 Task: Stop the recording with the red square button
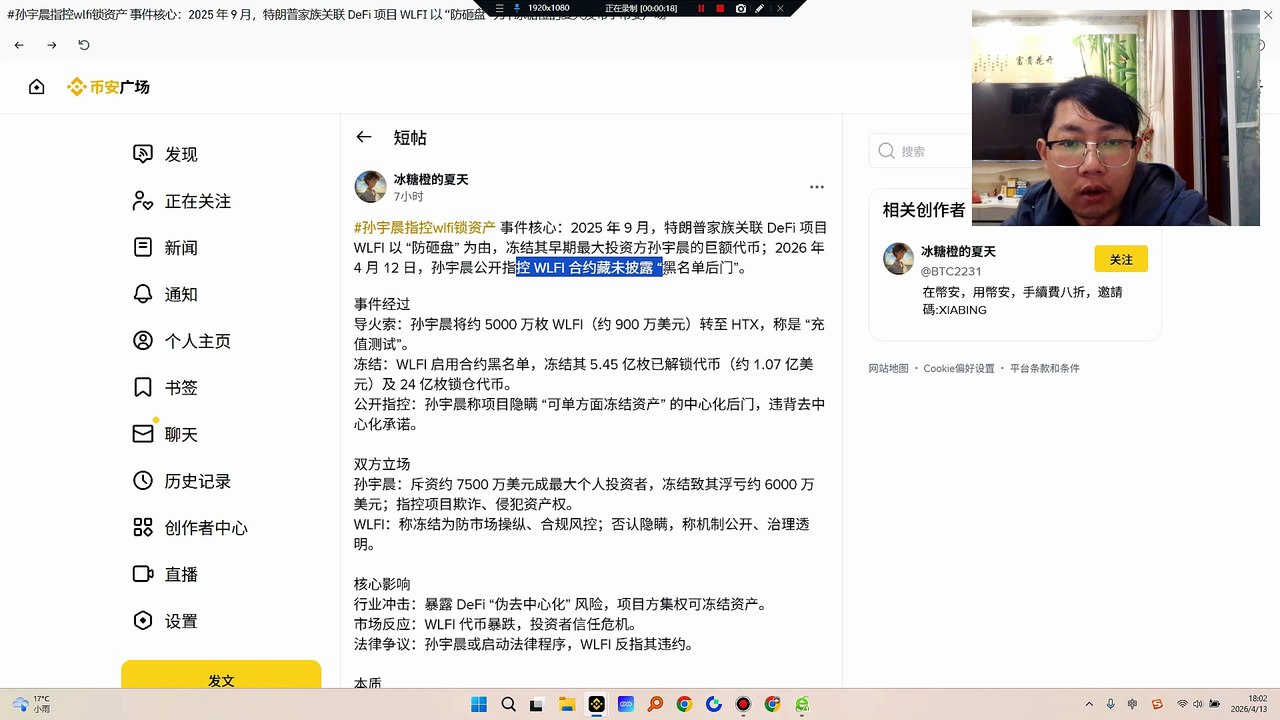tap(720, 8)
